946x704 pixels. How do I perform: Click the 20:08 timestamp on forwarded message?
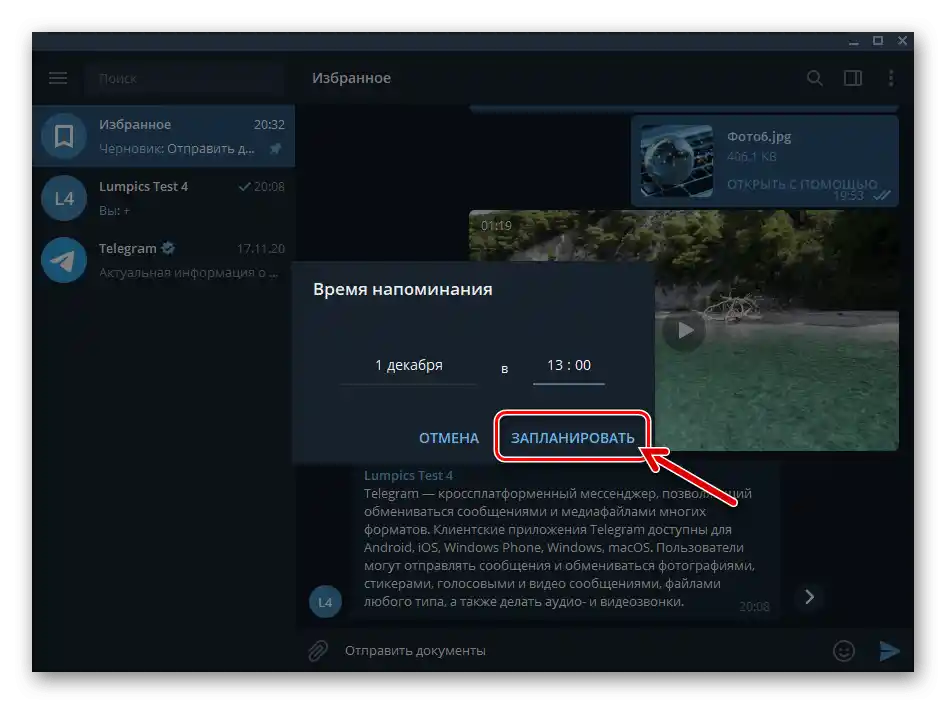coord(754,606)
